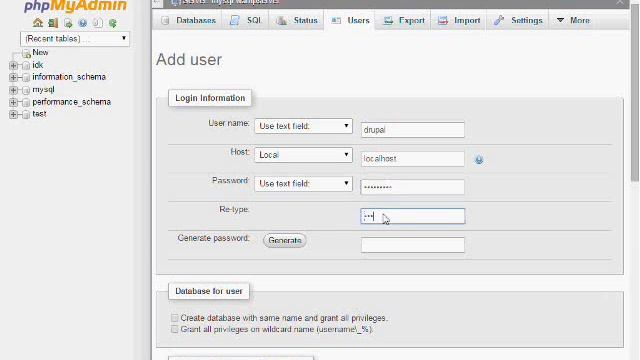Open the performance_schema database link
This screenshot has width=640, height=360.
pos(71,102)
